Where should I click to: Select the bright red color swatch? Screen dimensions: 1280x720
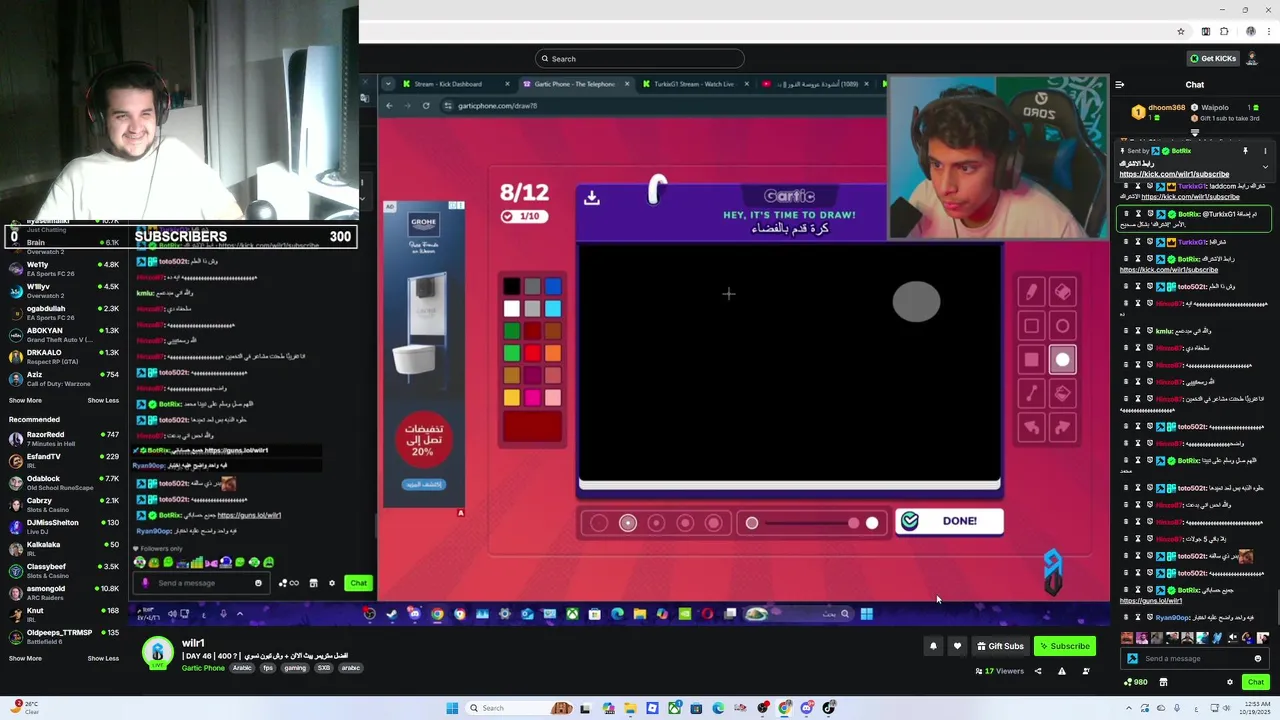pyautogui.click(x=532, y=353)
